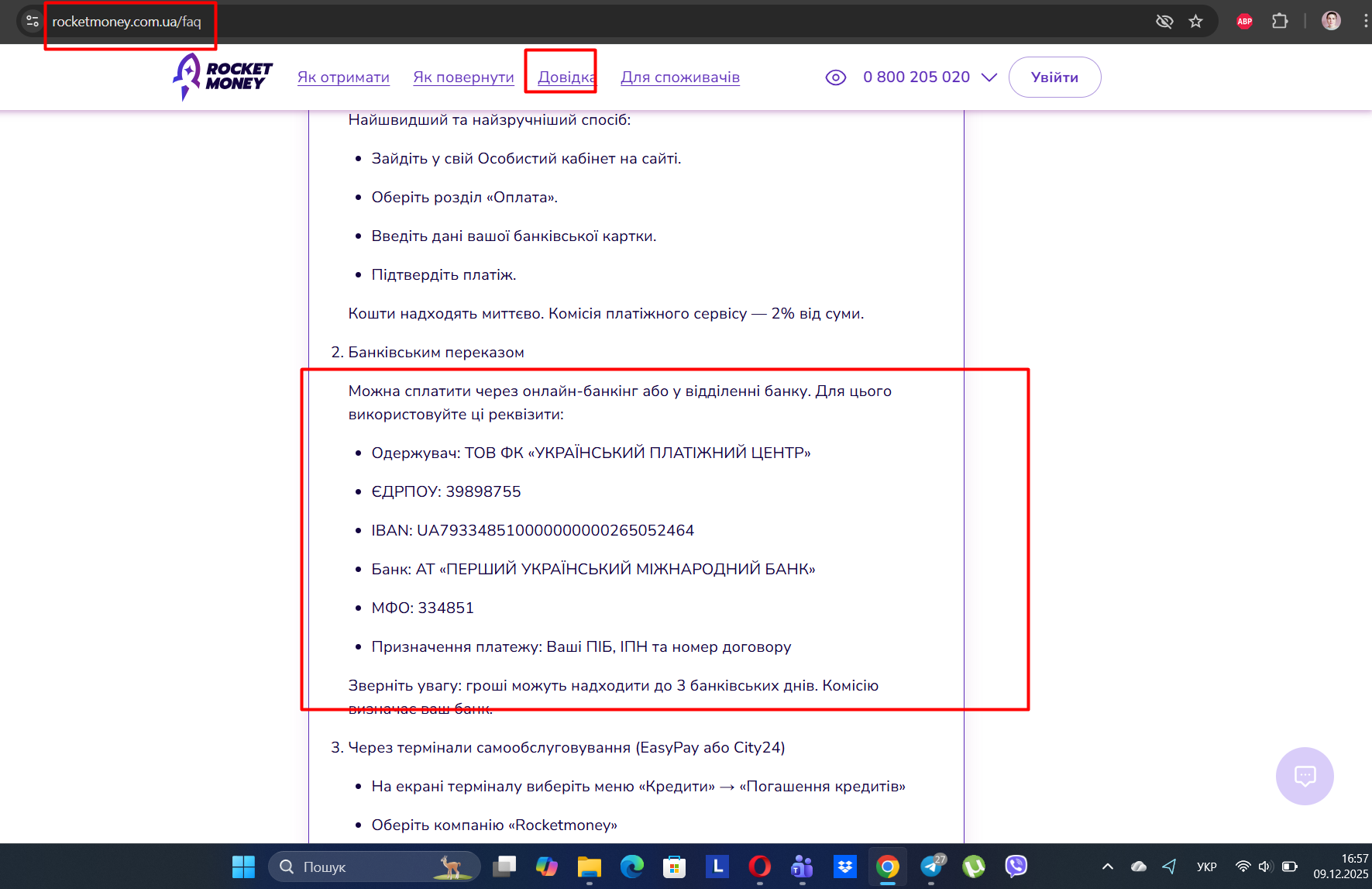Open the chat support widget
This screenshot has height=889, width=1372.
[x=1305, y=776]
